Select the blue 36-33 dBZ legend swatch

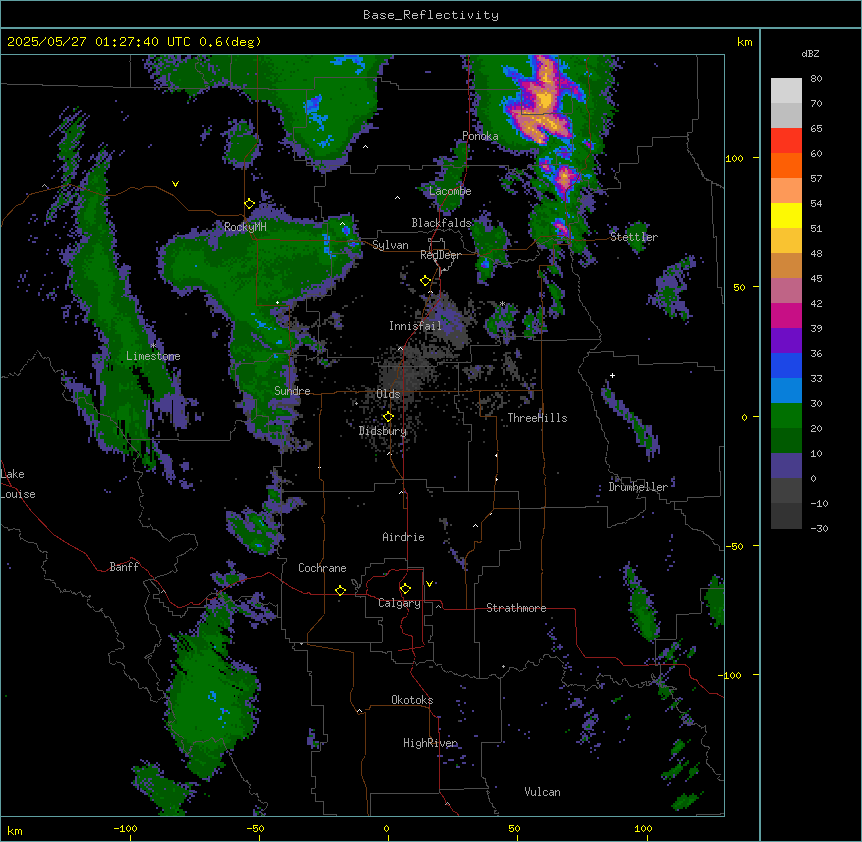786,366
